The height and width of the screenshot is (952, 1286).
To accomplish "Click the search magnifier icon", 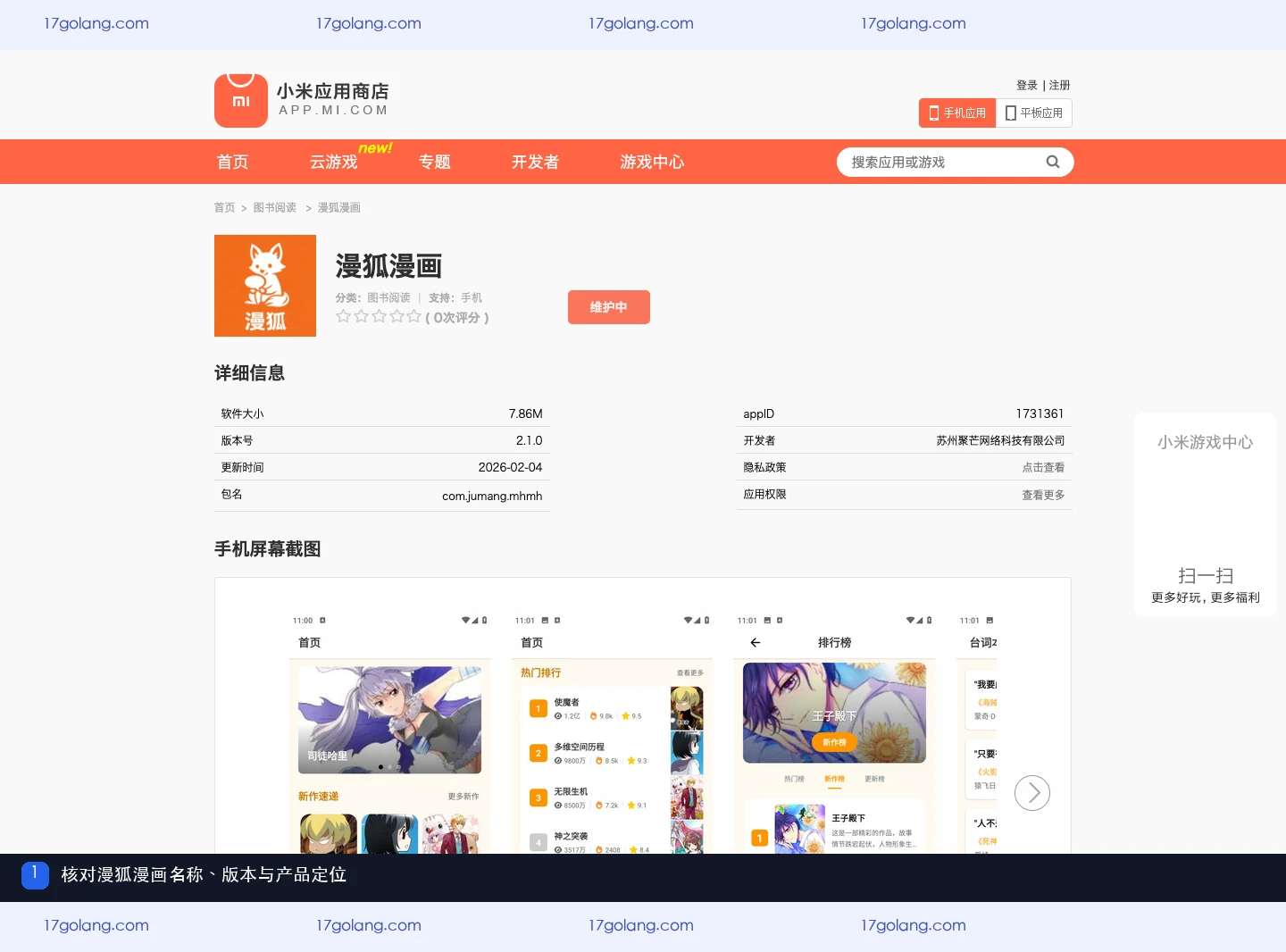I will tap(1053, 162).
